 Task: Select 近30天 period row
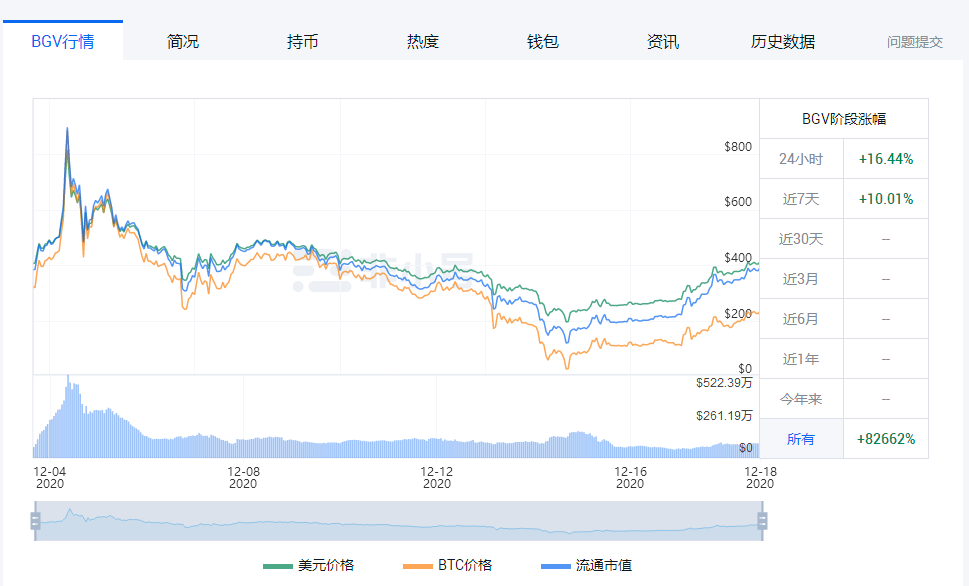coord(844,239)
